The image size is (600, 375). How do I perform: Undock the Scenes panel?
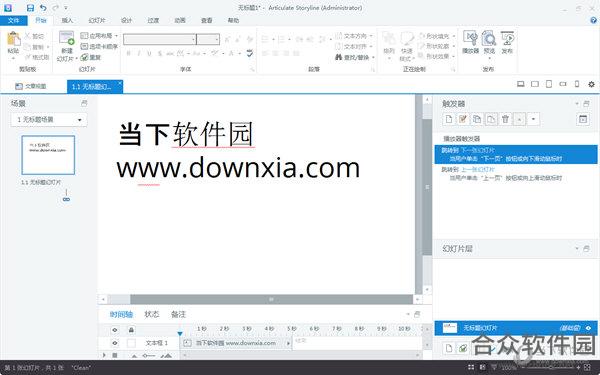(84, 103)
